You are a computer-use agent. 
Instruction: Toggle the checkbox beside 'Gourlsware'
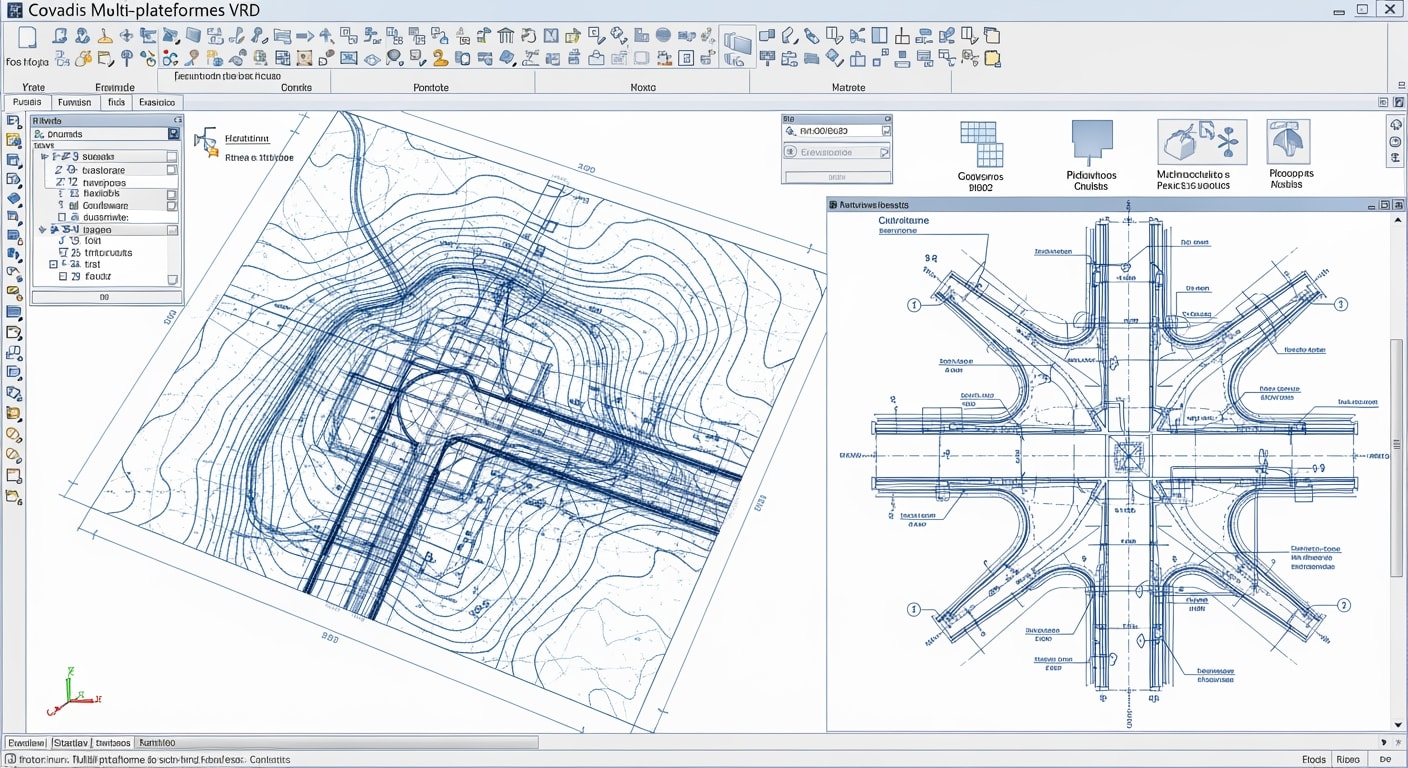tap(172, 205)
